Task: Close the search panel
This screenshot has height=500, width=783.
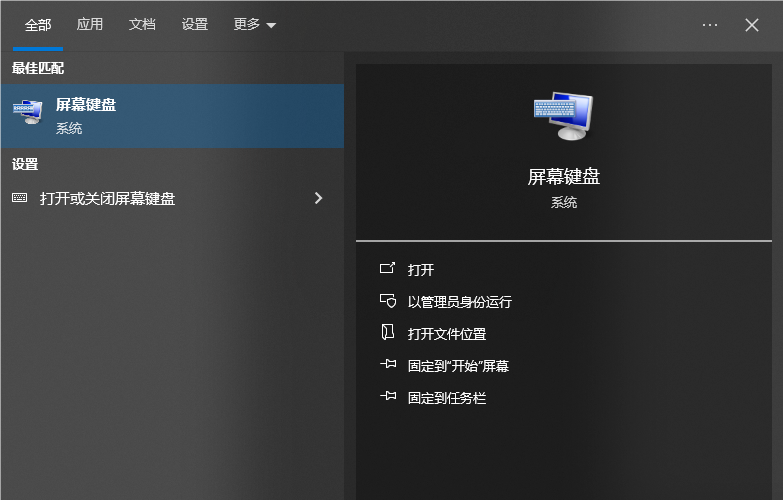Action: point(752,25)
